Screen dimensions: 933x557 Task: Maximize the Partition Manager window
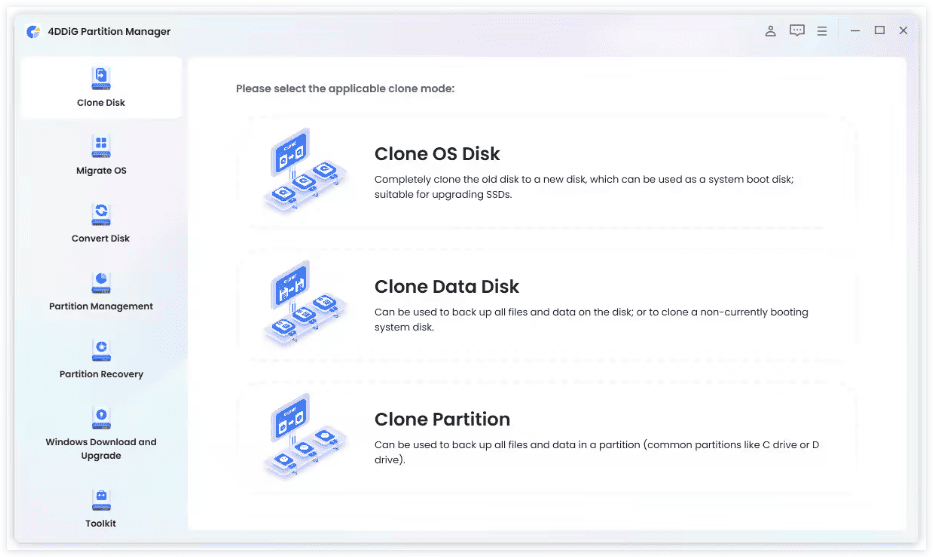tap(879, 30)
